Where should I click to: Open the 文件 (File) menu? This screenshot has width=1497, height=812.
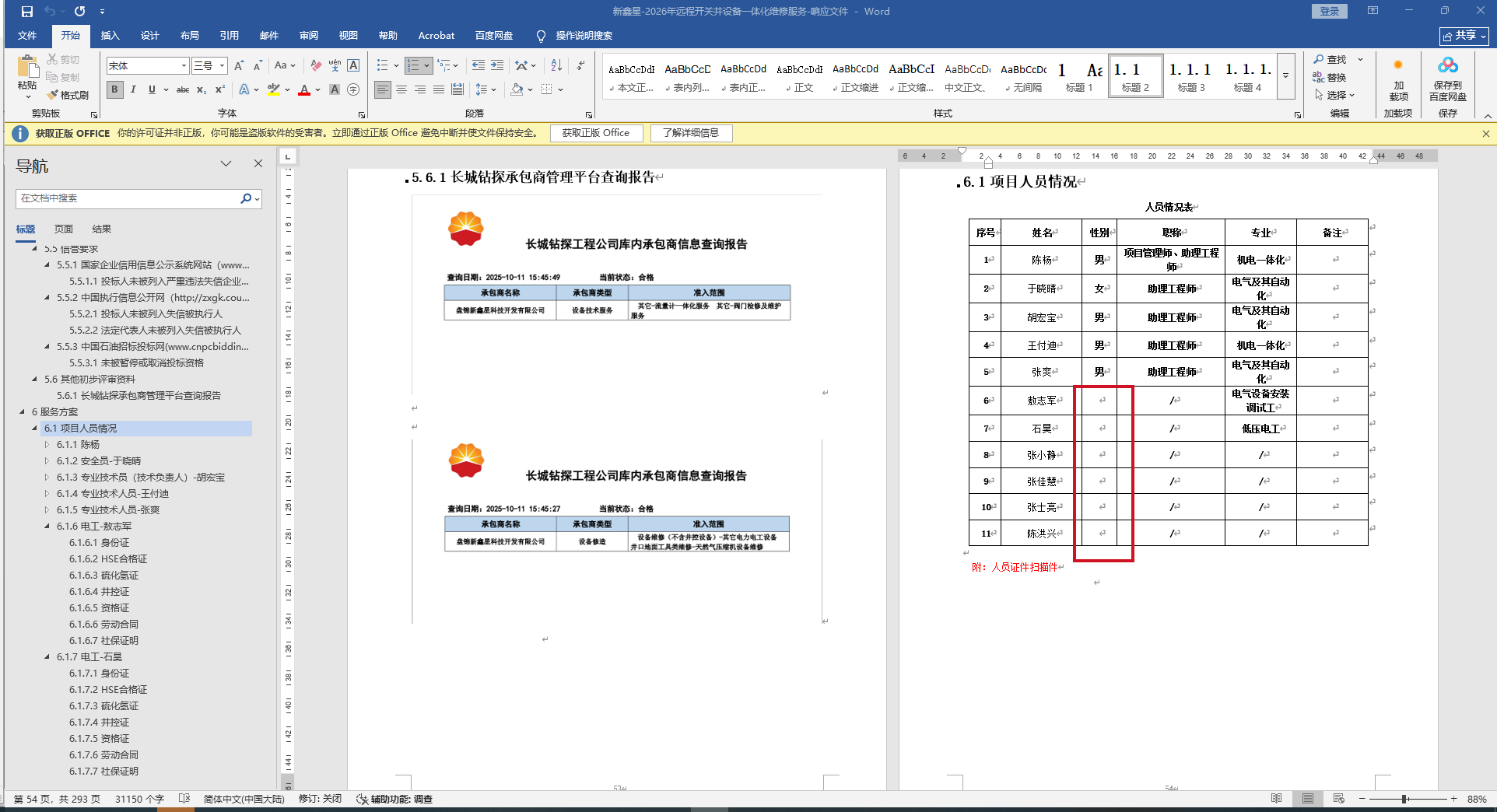[x=27, y=36]
